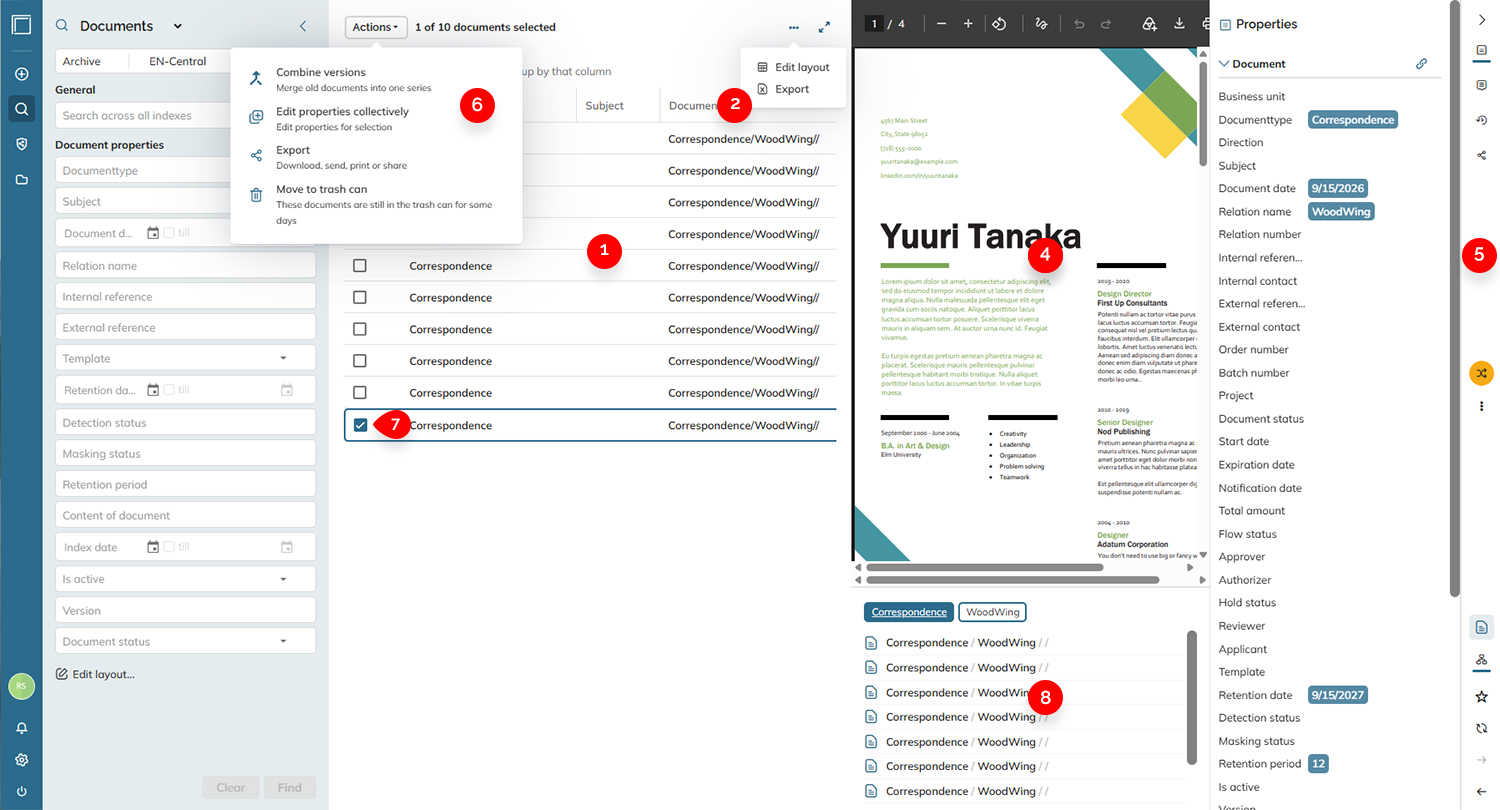This screenshot has width=1500, height=810.
Task: Click the power logout icon
Action: (x=22, y=791)
